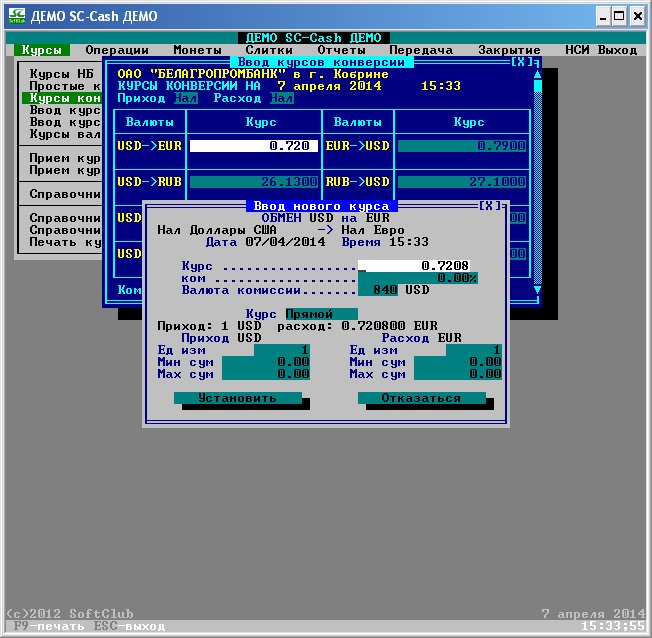
Task: Click Мах сум field under Расход EUR
Action: [x=458, y=374]
